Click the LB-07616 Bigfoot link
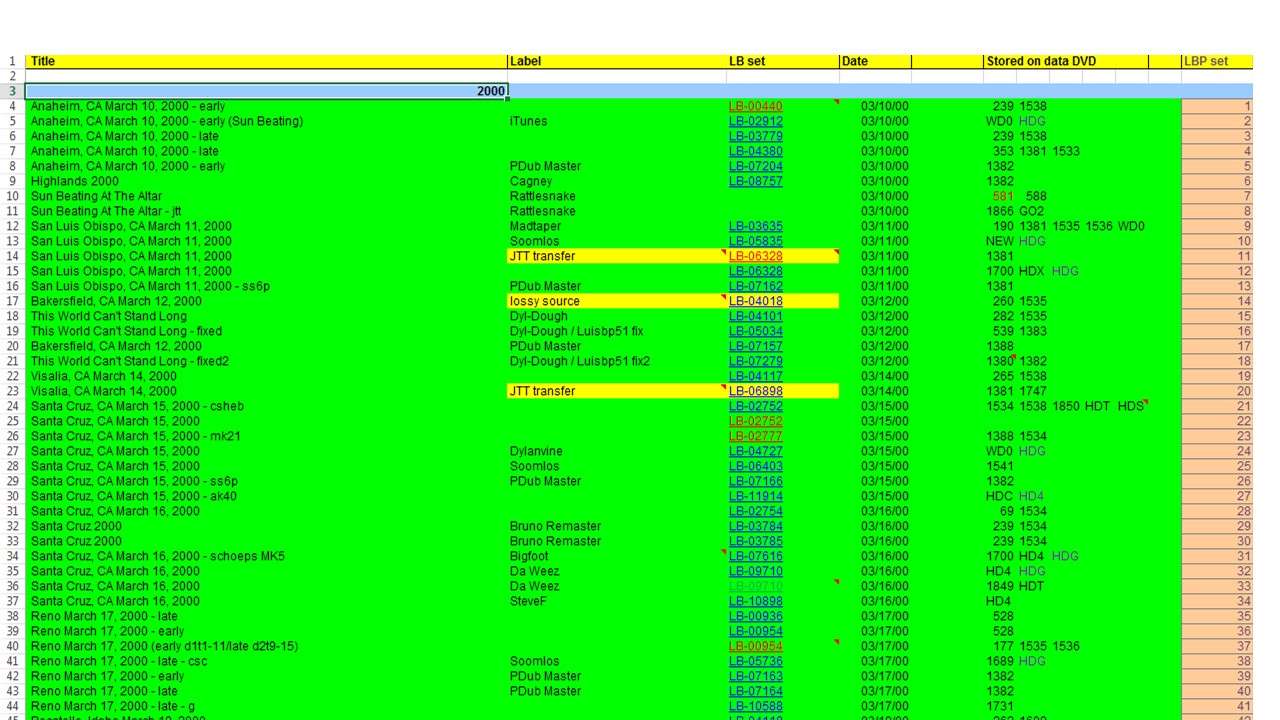Image resolution: width=1280 pixels, height=720 pixels. (755, 556)
